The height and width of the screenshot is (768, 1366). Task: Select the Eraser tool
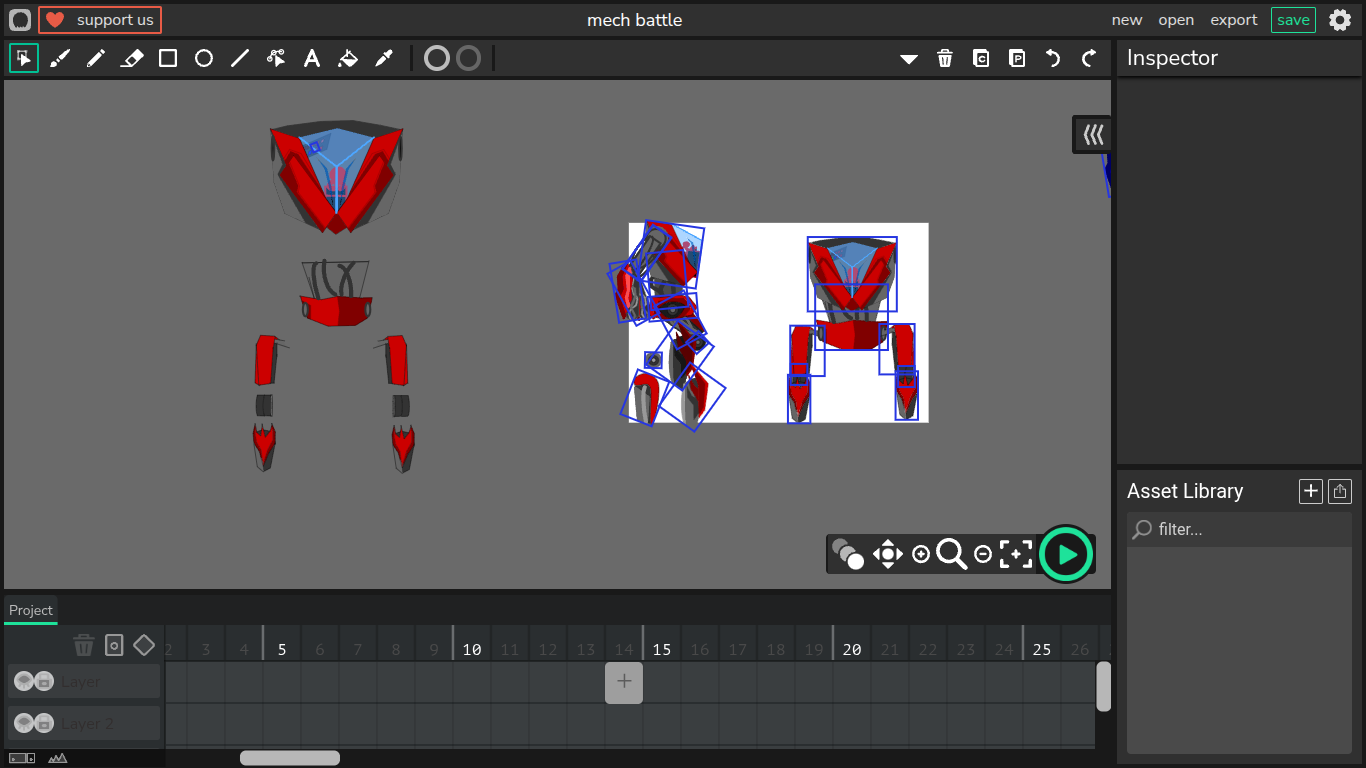coord(132,59)
